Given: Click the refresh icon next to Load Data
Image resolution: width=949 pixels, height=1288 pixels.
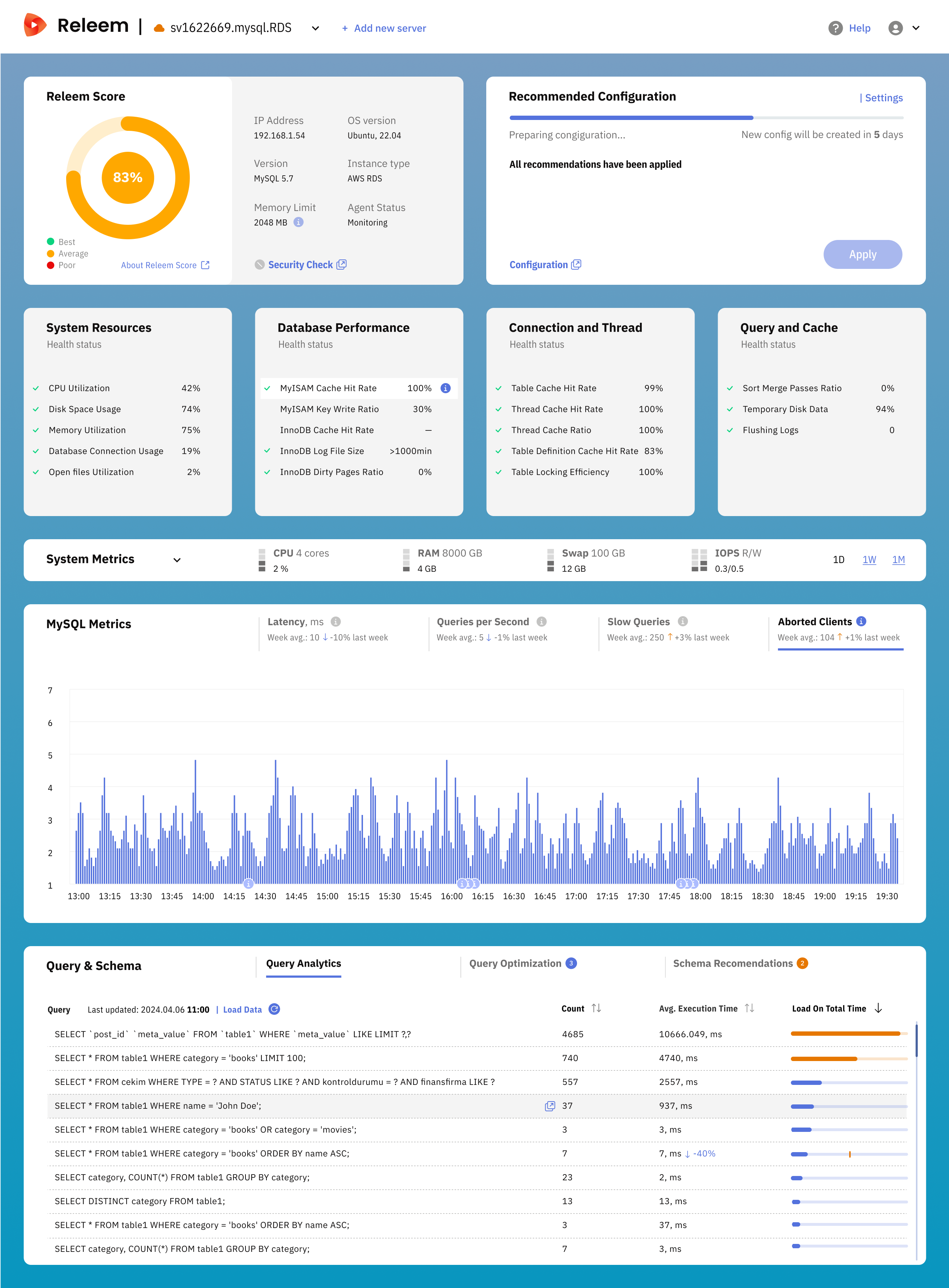Looking at the screenshot, I should [x=275, y=1009].
